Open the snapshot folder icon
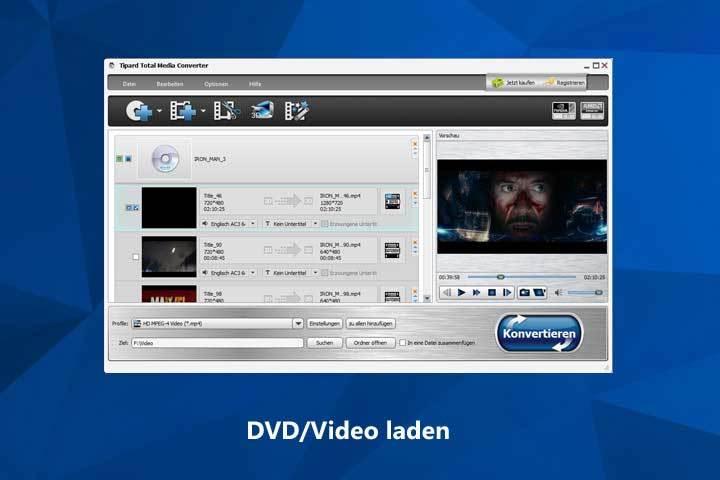720x480 pixels. (539, 293)
